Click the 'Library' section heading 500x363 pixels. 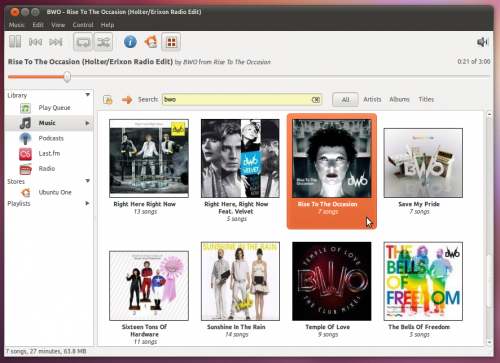17,95
